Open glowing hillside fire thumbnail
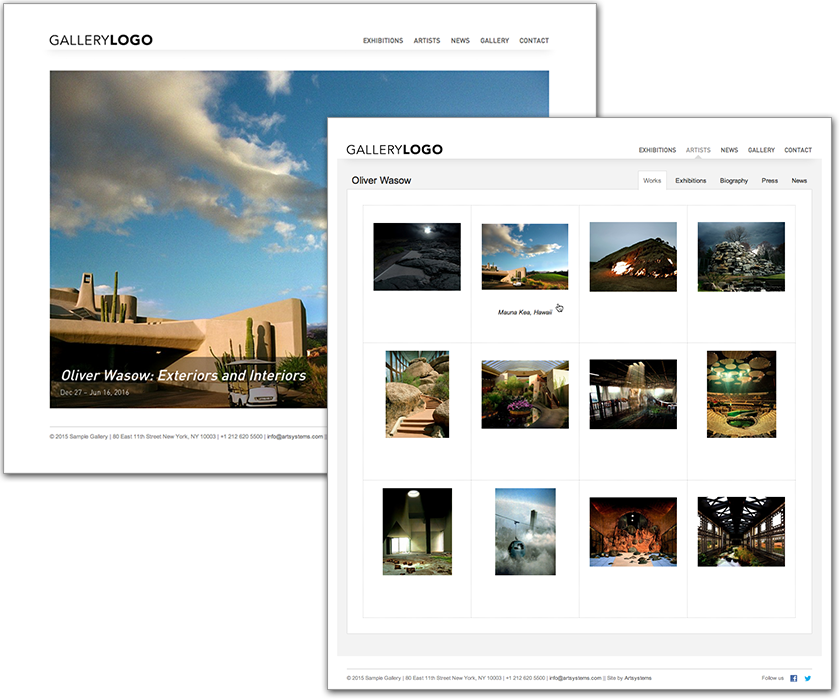 (x=633, y=257)
